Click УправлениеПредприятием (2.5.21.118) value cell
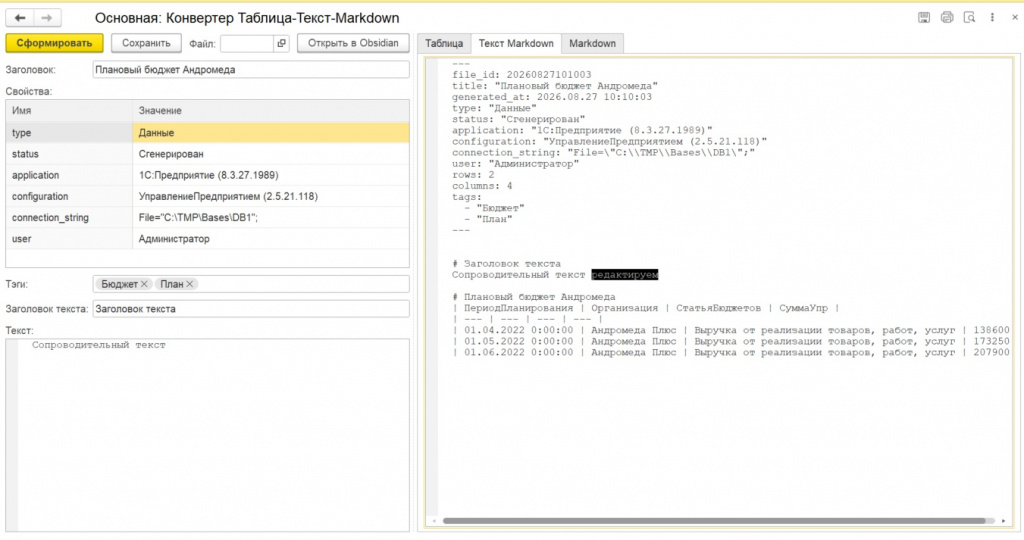 click(271, 197)
